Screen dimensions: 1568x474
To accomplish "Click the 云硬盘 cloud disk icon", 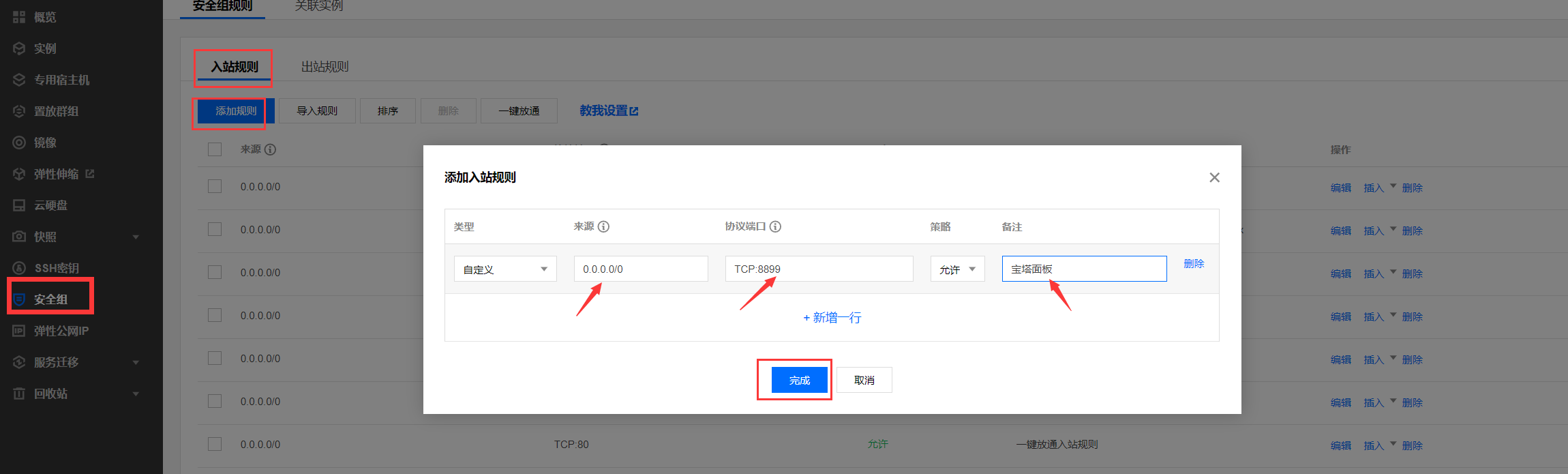I will pyautogui.click(x=19, y=205).
